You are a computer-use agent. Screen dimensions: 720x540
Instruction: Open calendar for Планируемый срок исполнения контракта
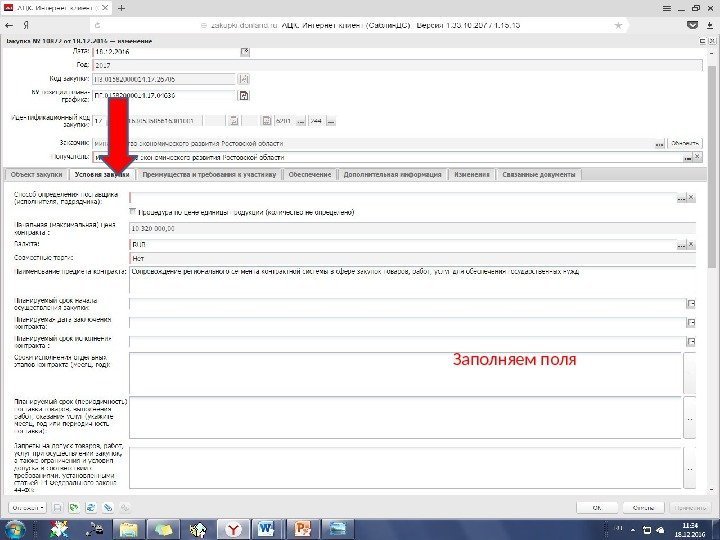click(691, 342)
